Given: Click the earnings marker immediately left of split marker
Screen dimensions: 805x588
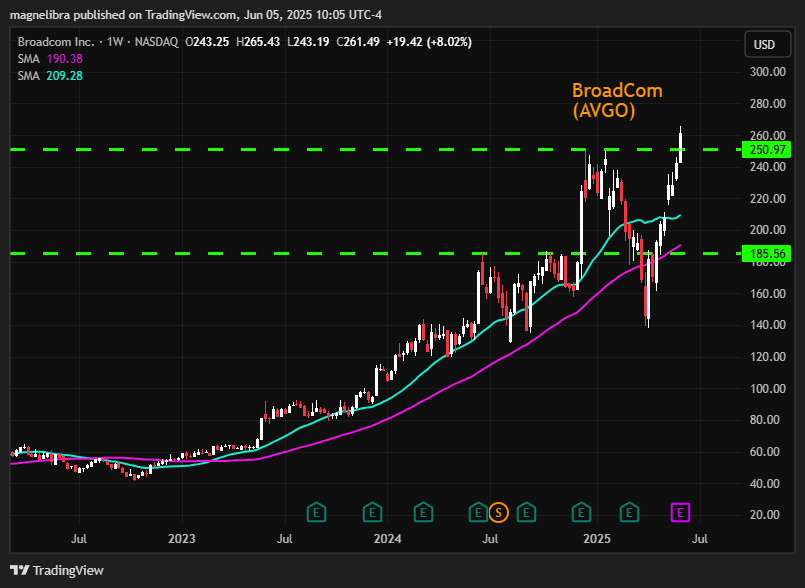Looking at the screenshot, I should [478, 513].
